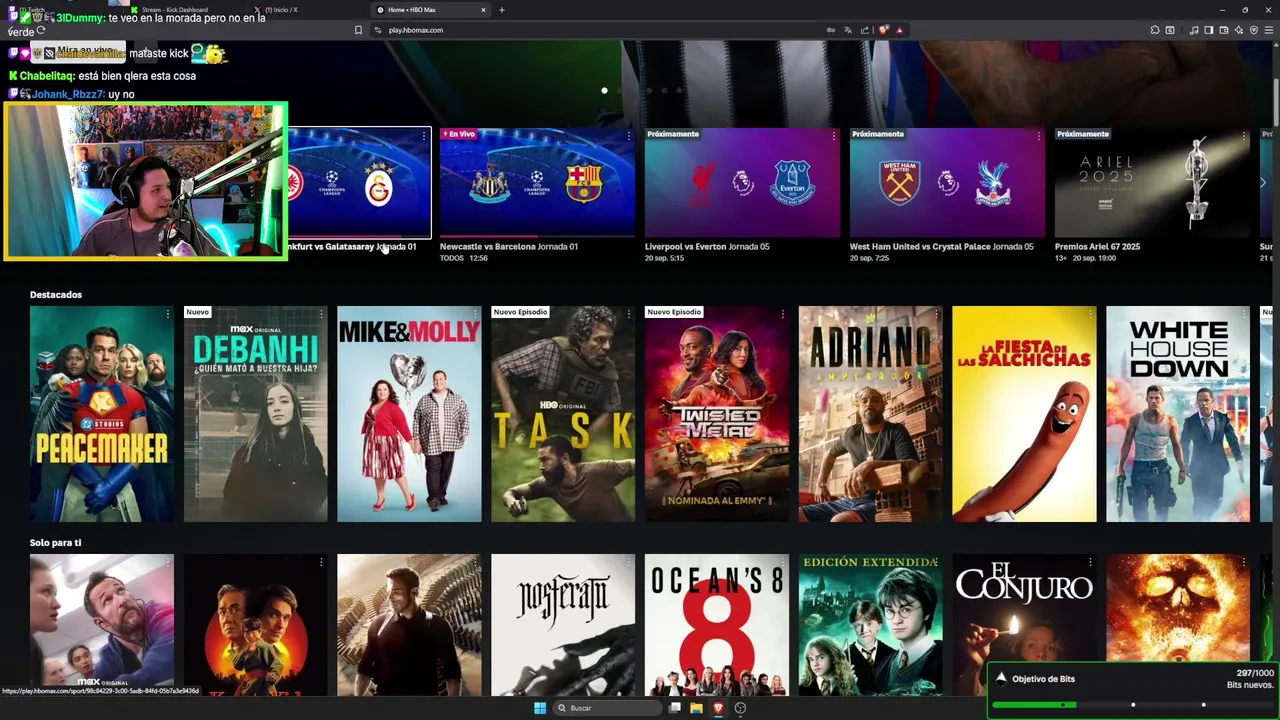Open the Debanhi poster
The image size is (1280, 720).
pyautogui.click(x=256, y=414)
